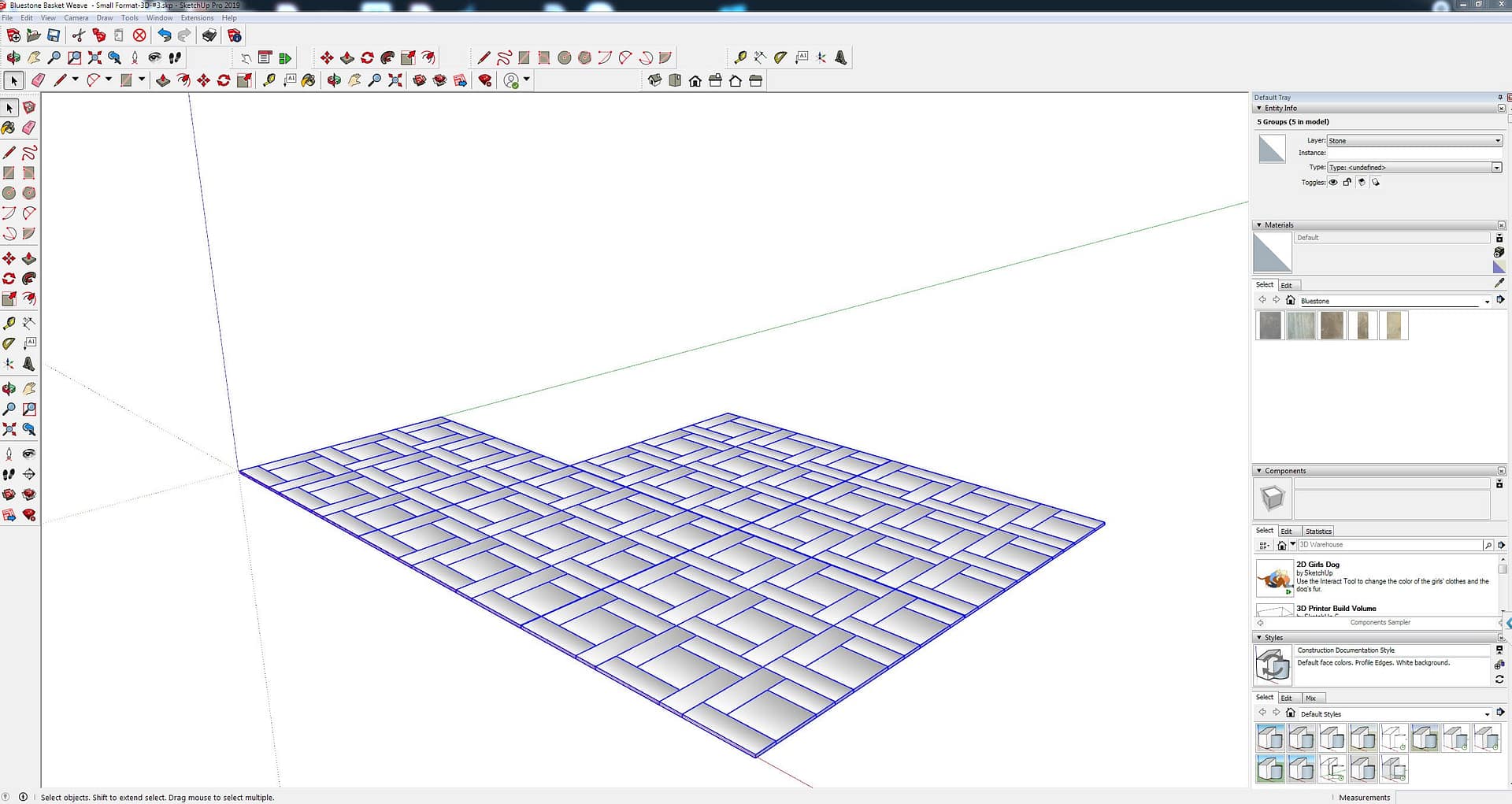Screen dimensions: 1512x804
Task: Activate the material sample eyedropper in Materials
Action: tap(1499, 283)
